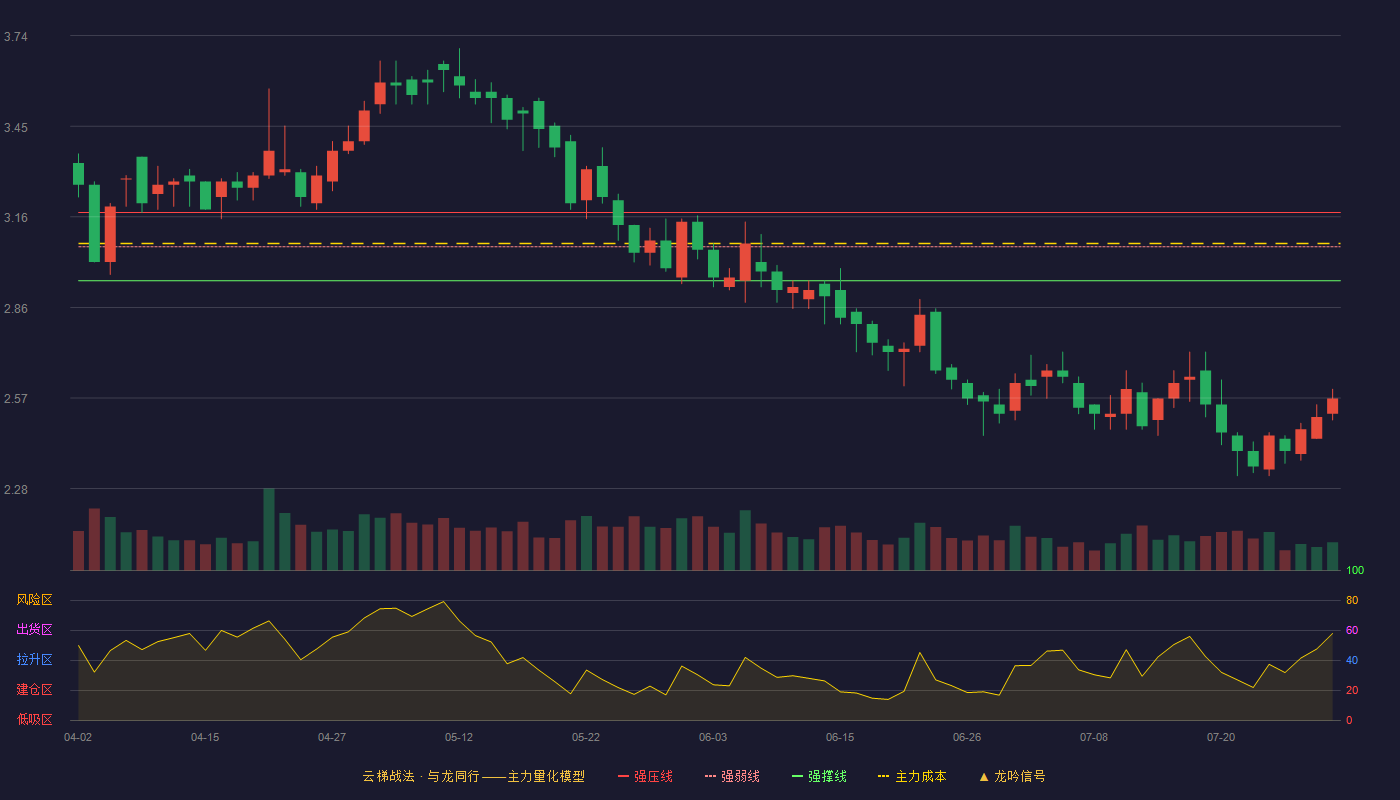Click the 风险区 zone label
The width and height of the screenshot is (1400, 800).
pos(34,600)
